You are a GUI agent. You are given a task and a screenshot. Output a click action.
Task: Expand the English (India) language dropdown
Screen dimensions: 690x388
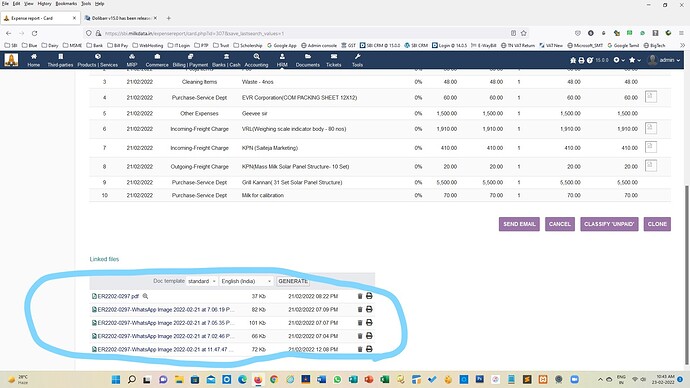tap(246, 281)
